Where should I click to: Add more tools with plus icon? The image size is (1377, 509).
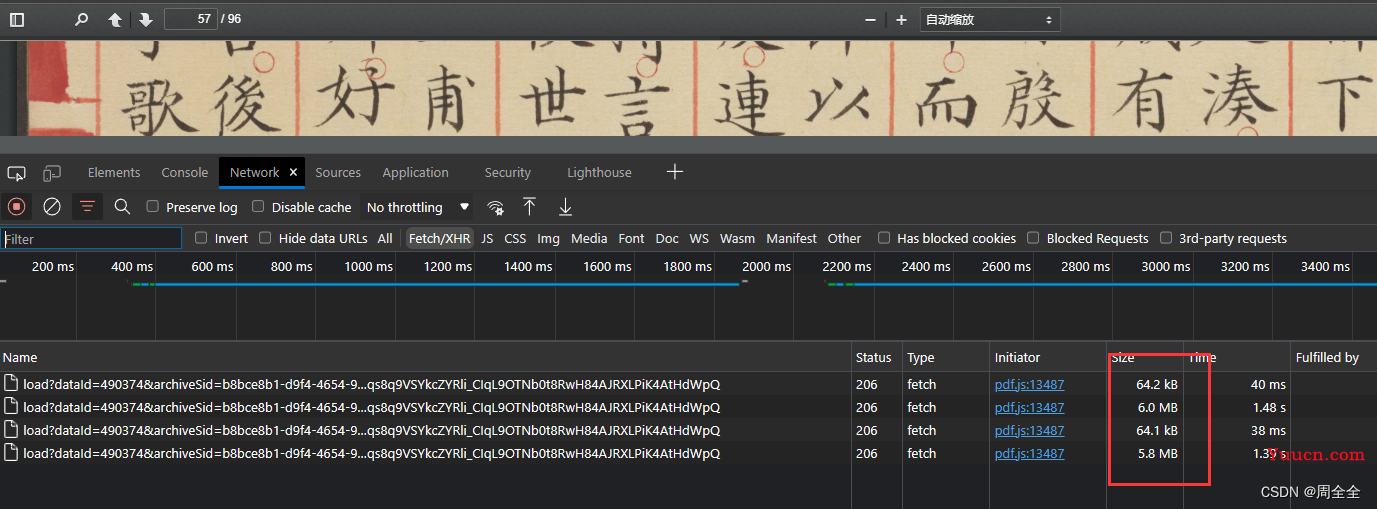click(675, 172)
